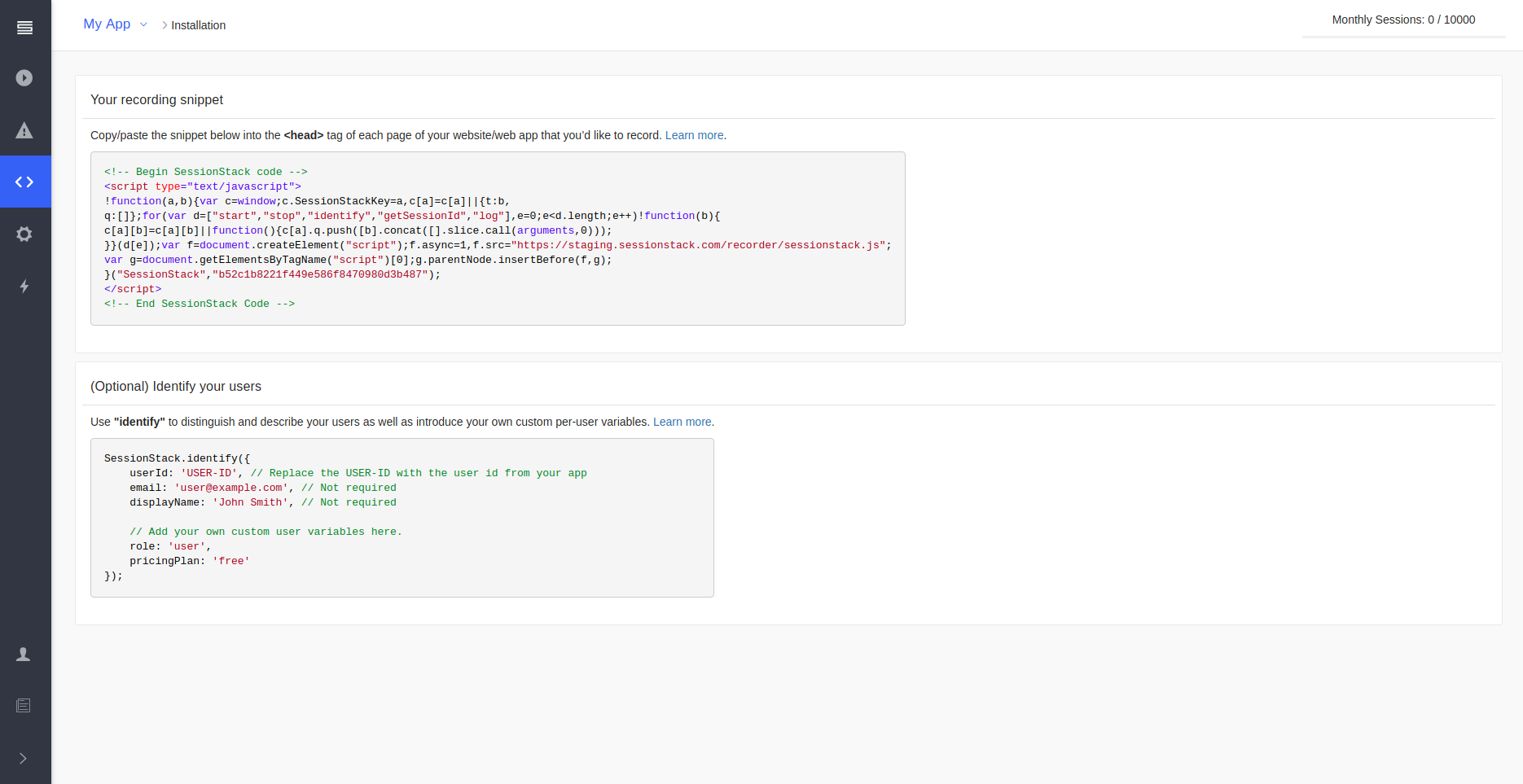Click the b52c1b8221f449e586f8470980d3b487 key string
The image size is (1523, 784).
click(320, 274)
